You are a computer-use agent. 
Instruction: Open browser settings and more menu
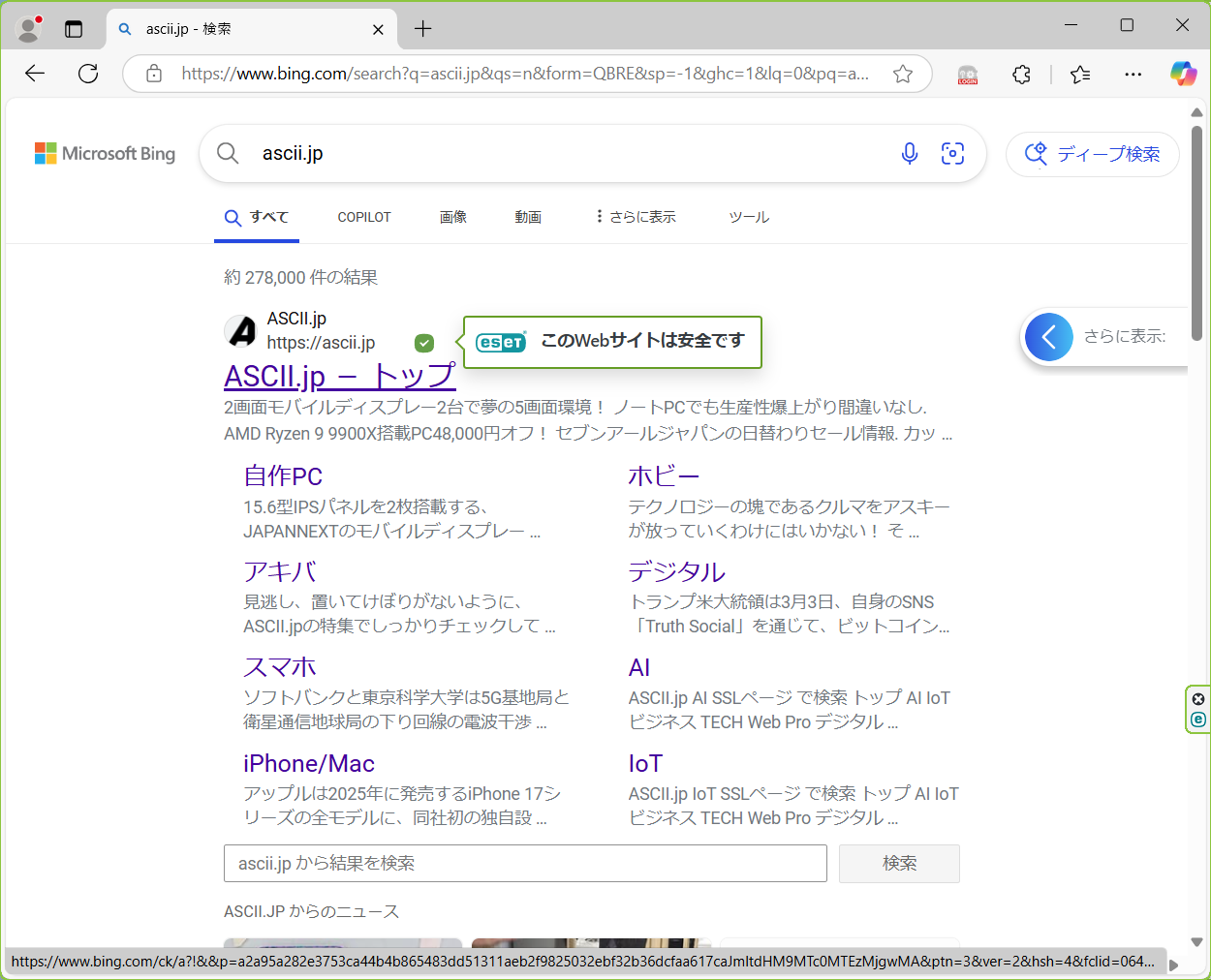[x=1133, y=75]
